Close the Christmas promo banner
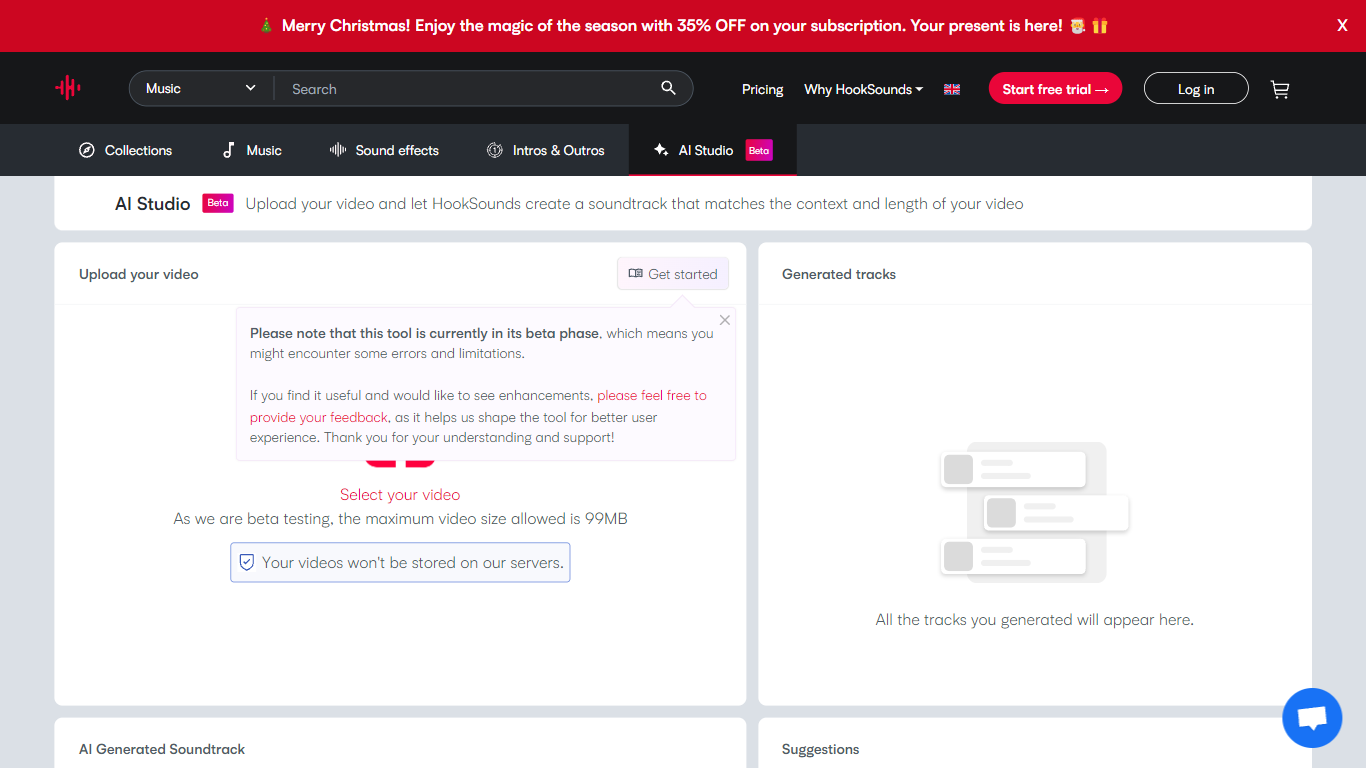 [1342, 26]
